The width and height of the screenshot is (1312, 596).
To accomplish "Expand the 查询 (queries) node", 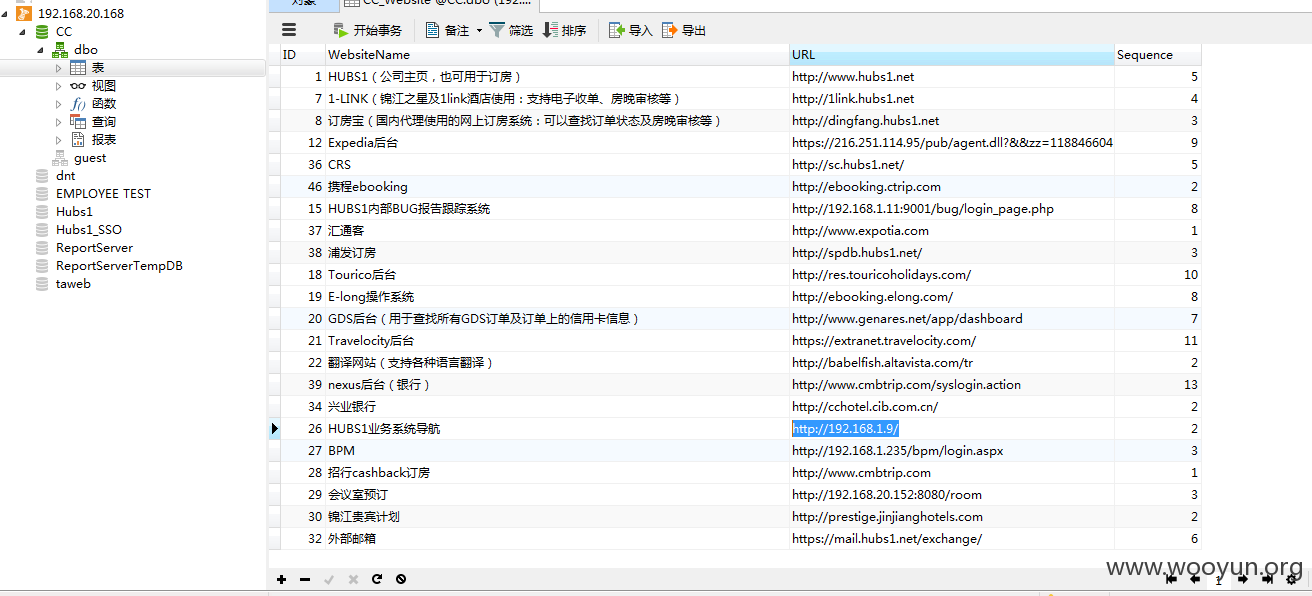I will [x=58, y=122].
